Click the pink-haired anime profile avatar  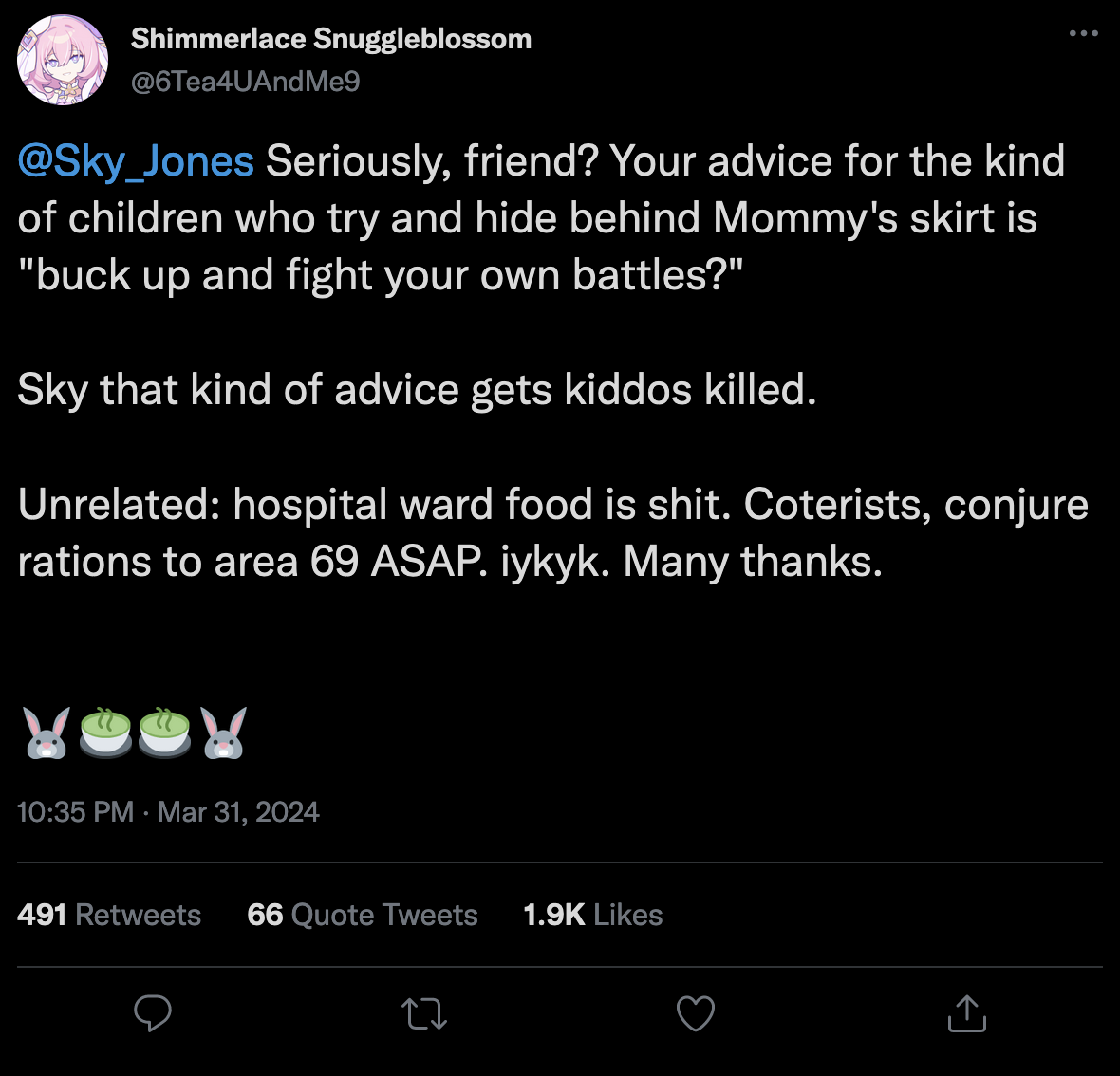pyautogui.click(x=63, y=60)
